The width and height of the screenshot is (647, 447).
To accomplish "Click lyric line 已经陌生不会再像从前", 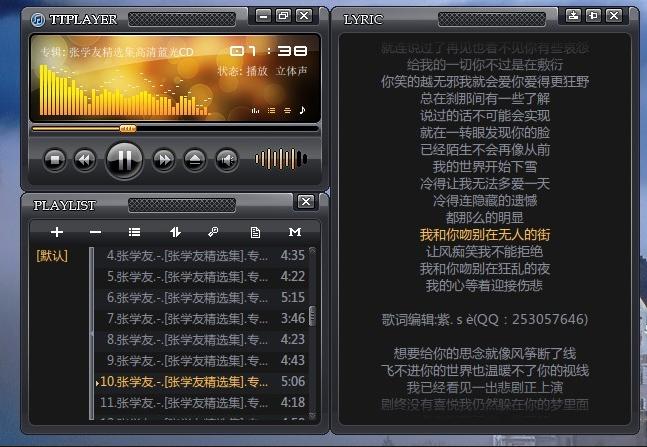I will point(485,149).
